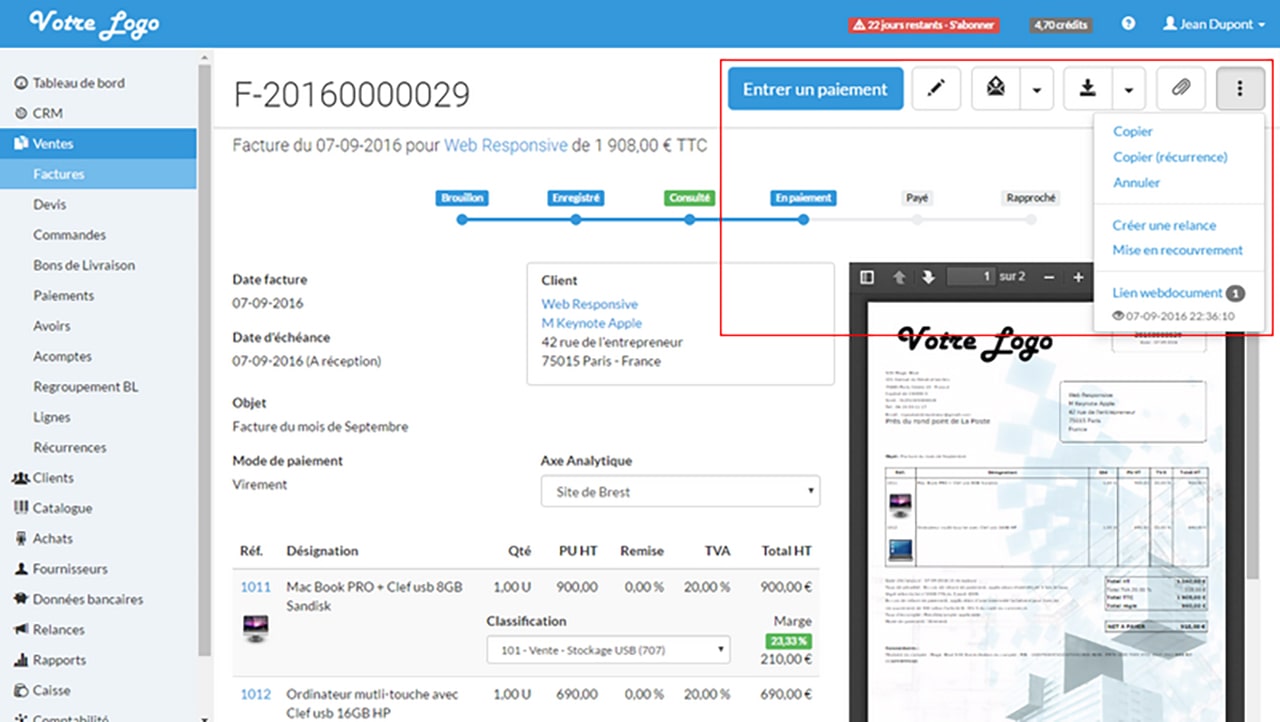The height and width of the screenshot is (722, 1280).
Task: Toggle the three-dot more actions button
Action: tap(1240, 89)
